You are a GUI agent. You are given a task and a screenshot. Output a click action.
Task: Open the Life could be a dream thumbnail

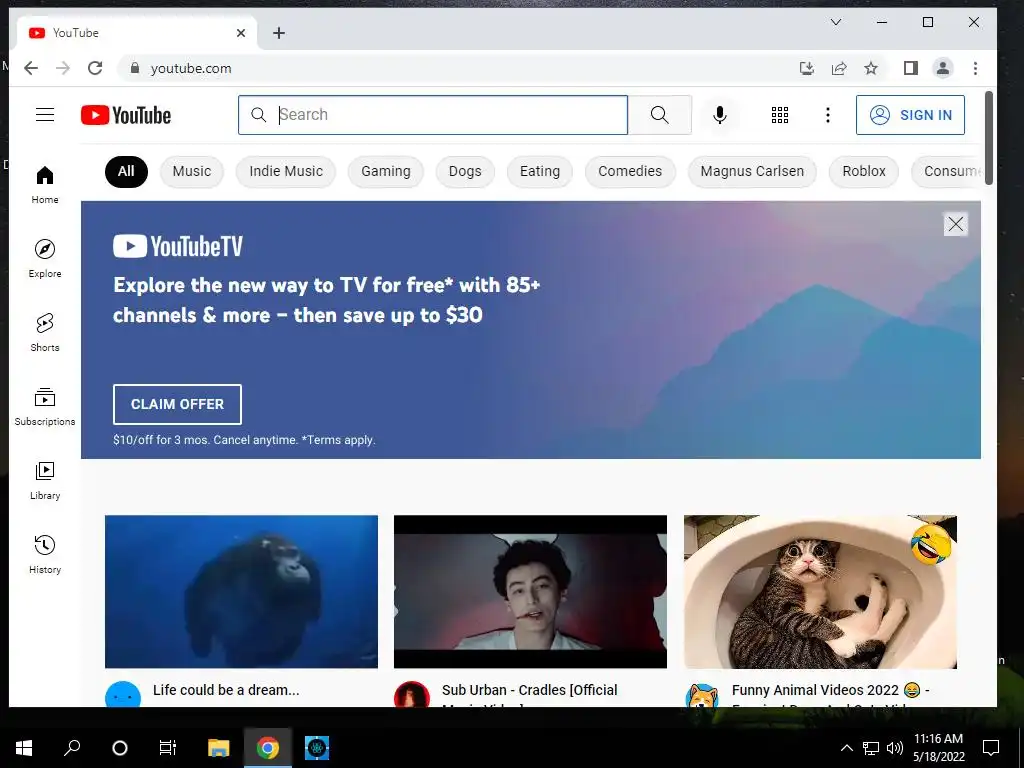pyautogui.click(x=242, y=592)
